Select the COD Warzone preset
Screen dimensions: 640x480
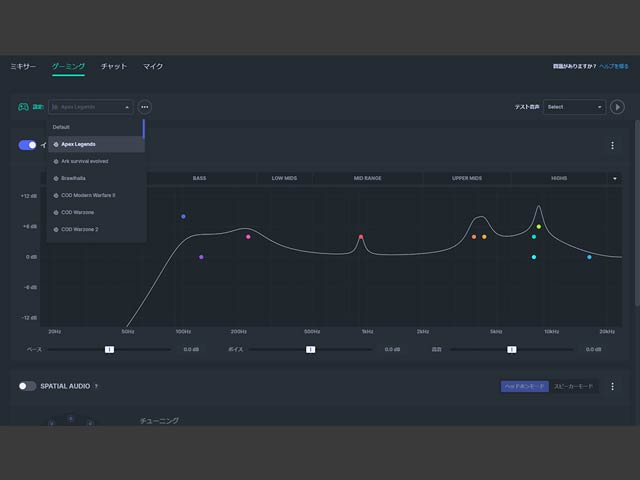pyautogui.click(x=96, y=212)
